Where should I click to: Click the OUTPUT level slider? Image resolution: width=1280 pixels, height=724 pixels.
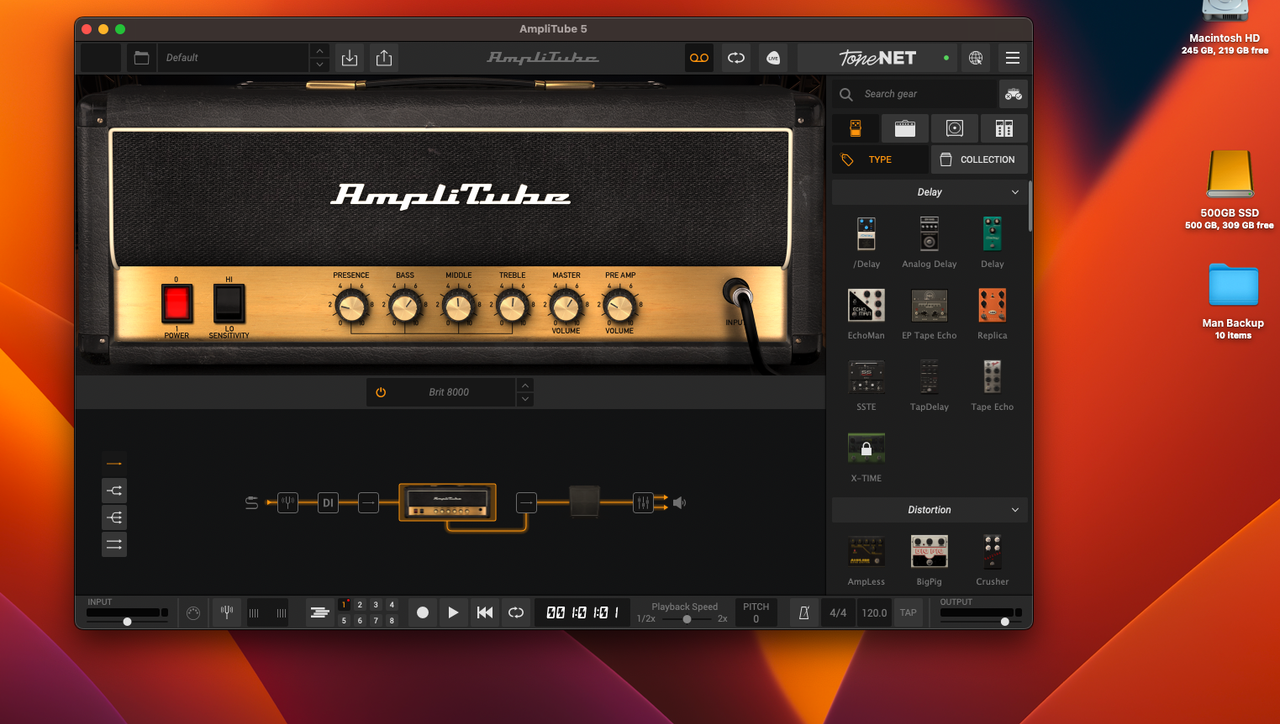[x=981, y=621]
